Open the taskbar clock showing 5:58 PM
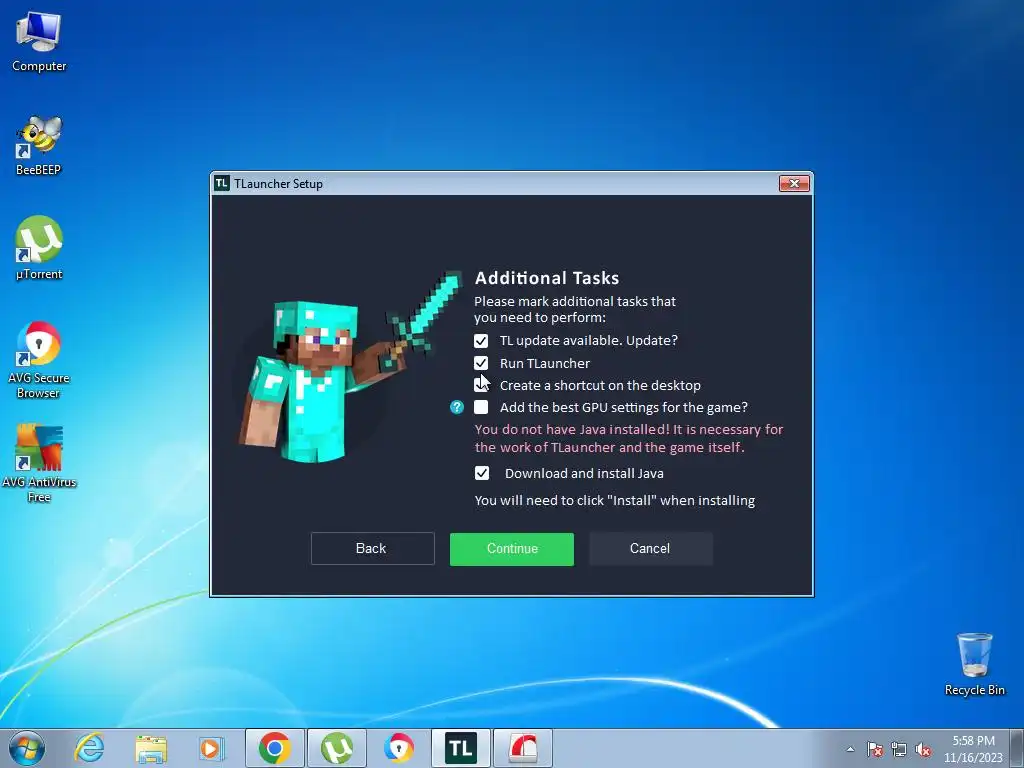 click(973, 749)
